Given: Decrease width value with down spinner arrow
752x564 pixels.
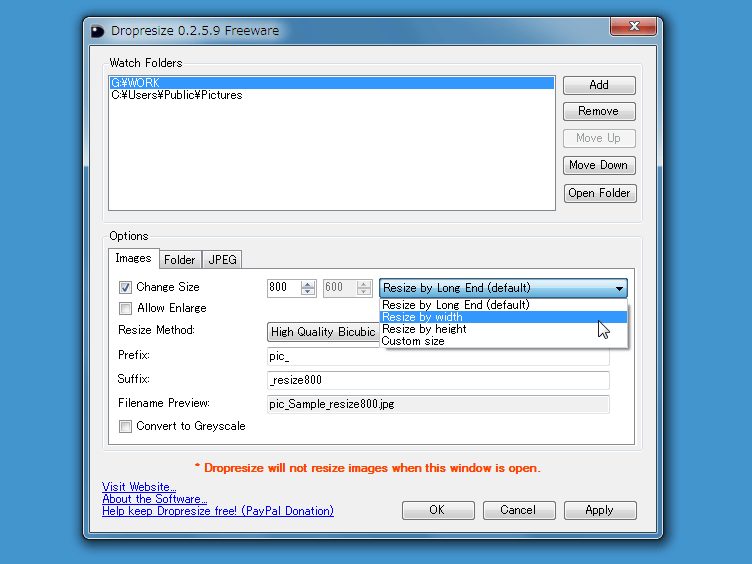Looking at the screenshot, I should coord(308,292).
